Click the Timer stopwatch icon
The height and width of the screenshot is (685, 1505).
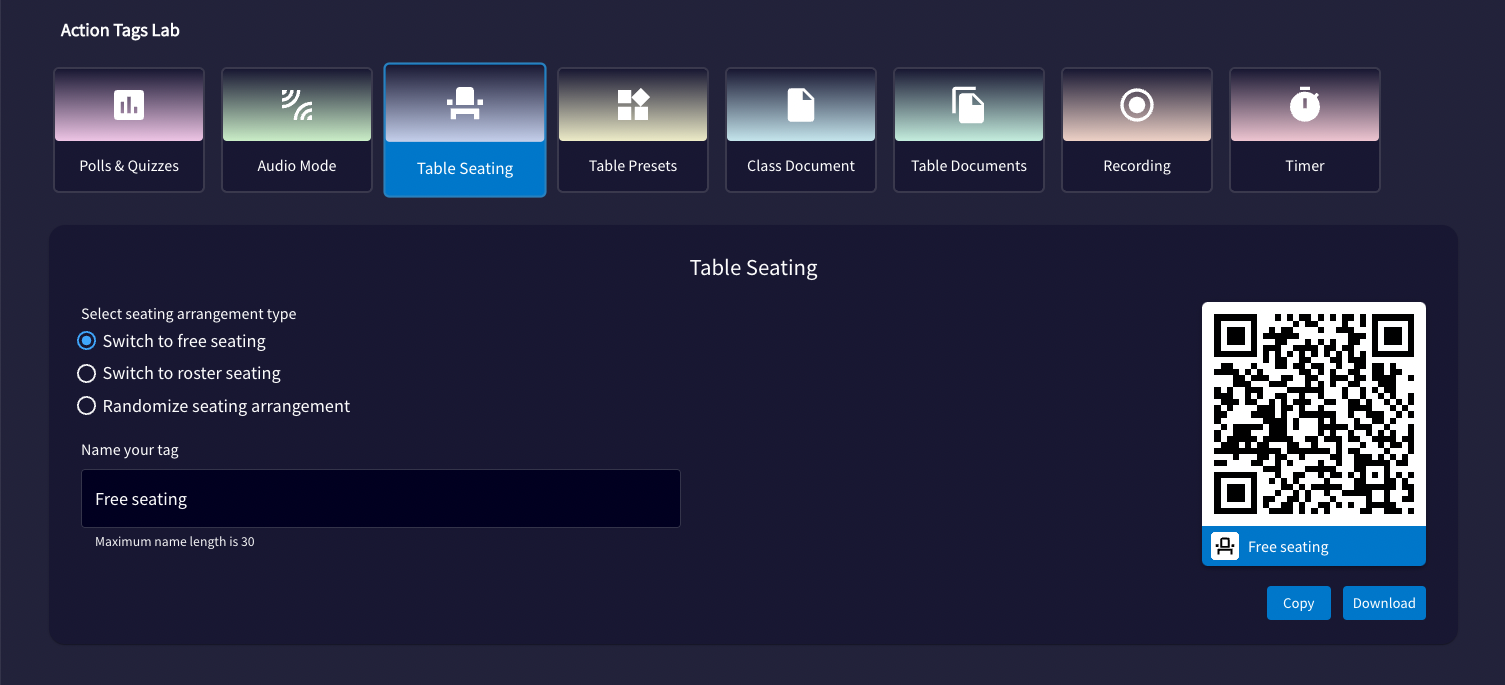click(x=1305, y=104)
